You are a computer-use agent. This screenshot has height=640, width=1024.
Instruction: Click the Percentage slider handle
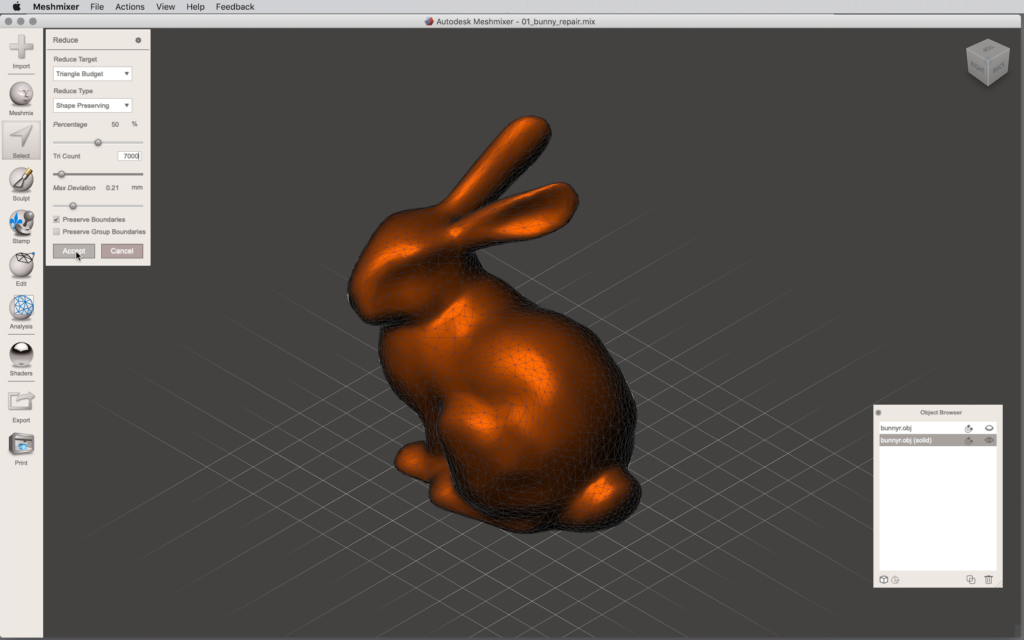(x=98, y=142)
